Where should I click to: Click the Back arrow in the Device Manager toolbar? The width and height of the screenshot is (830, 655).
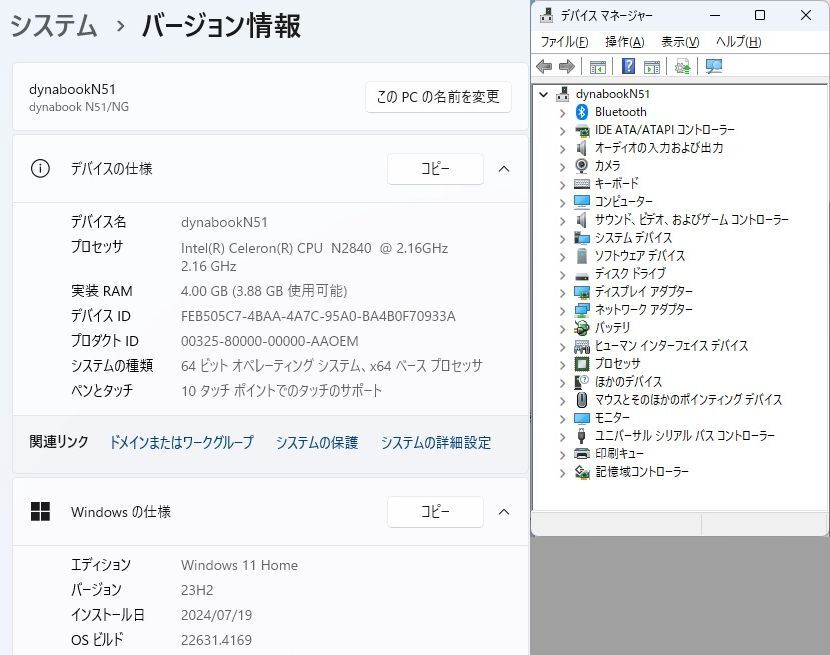pos(544,67)
